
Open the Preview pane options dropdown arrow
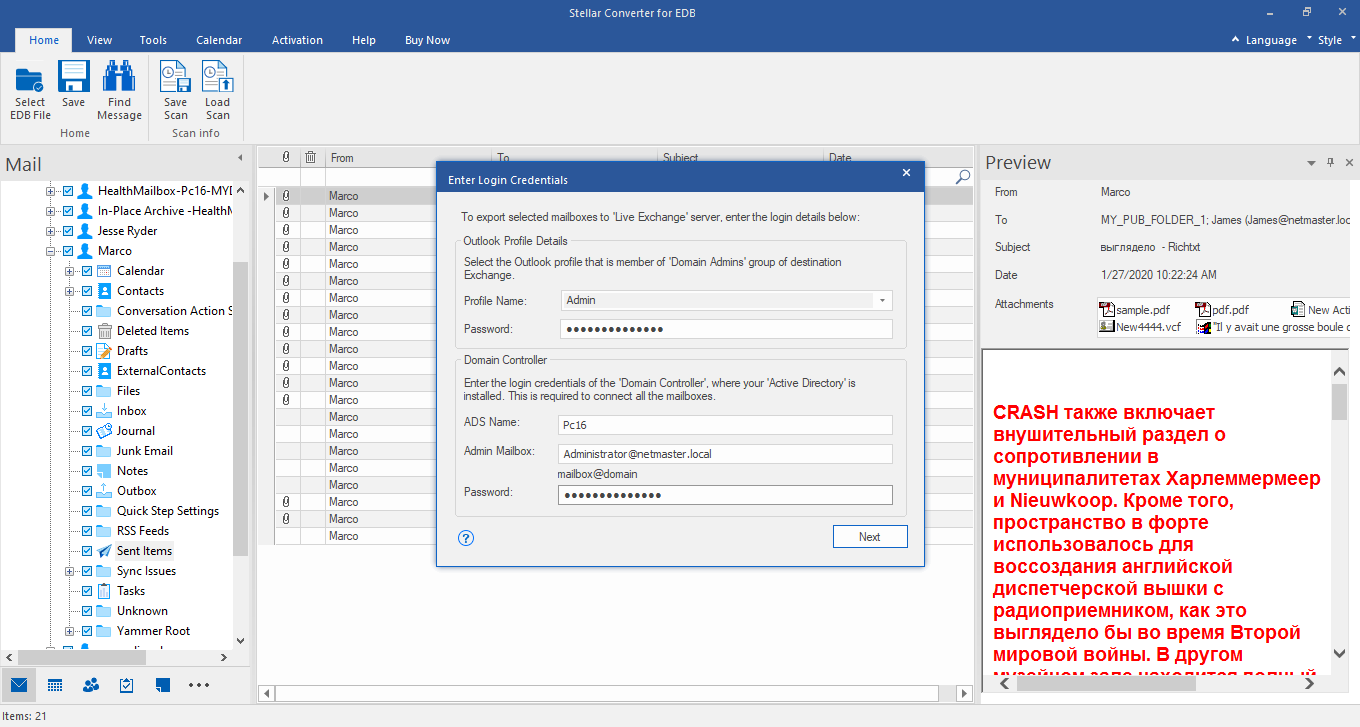pos(1311,162)
